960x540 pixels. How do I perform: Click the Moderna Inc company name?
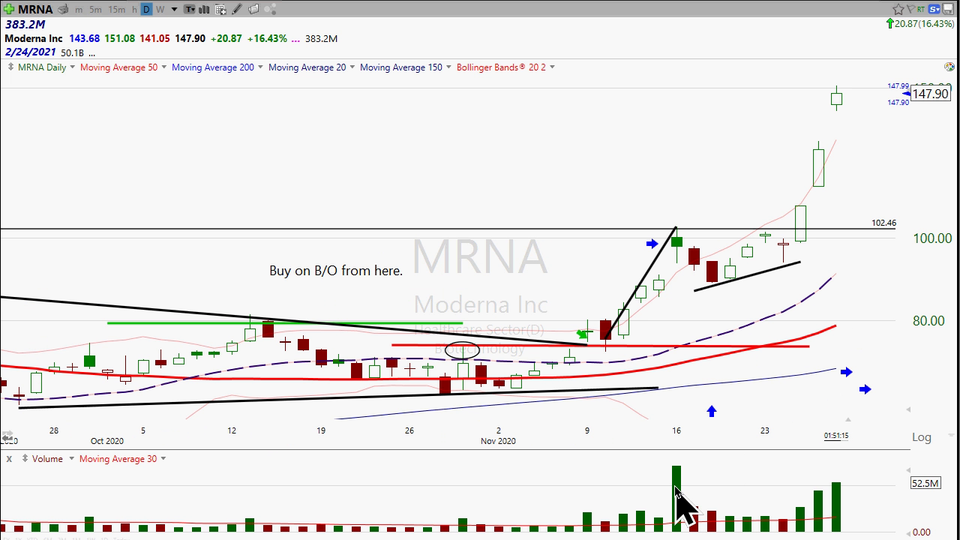tap(34, 38)
